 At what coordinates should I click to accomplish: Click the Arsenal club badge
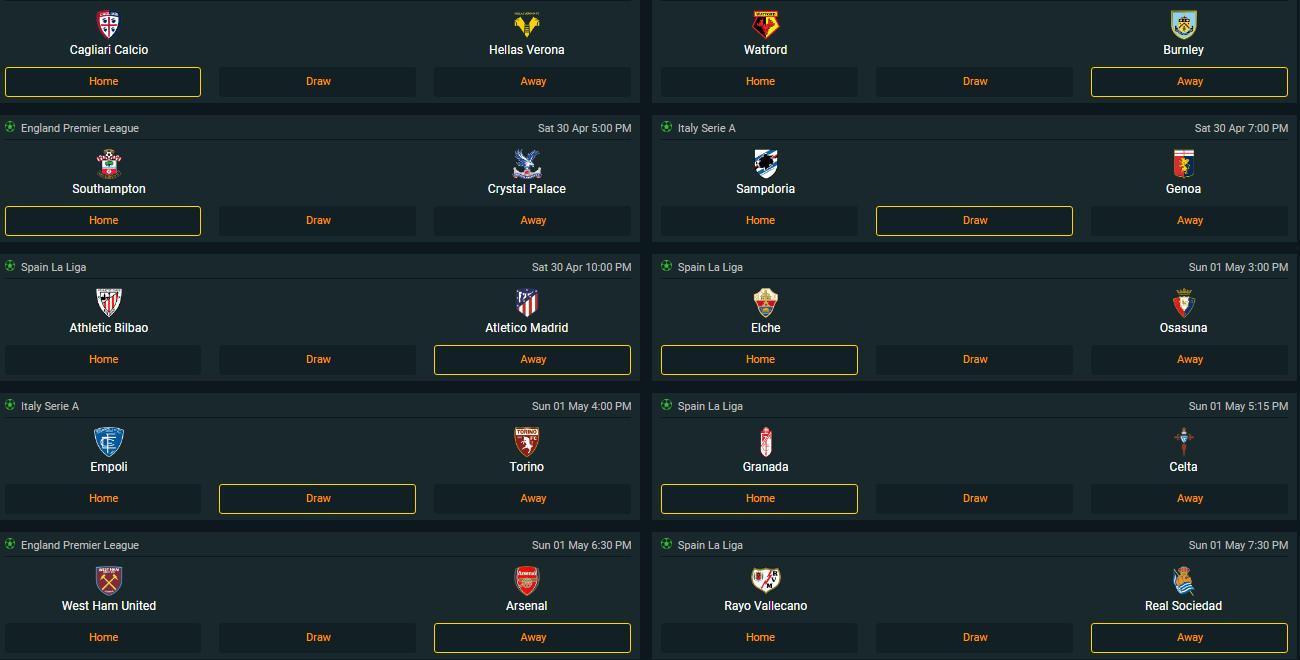click(527, 581)
